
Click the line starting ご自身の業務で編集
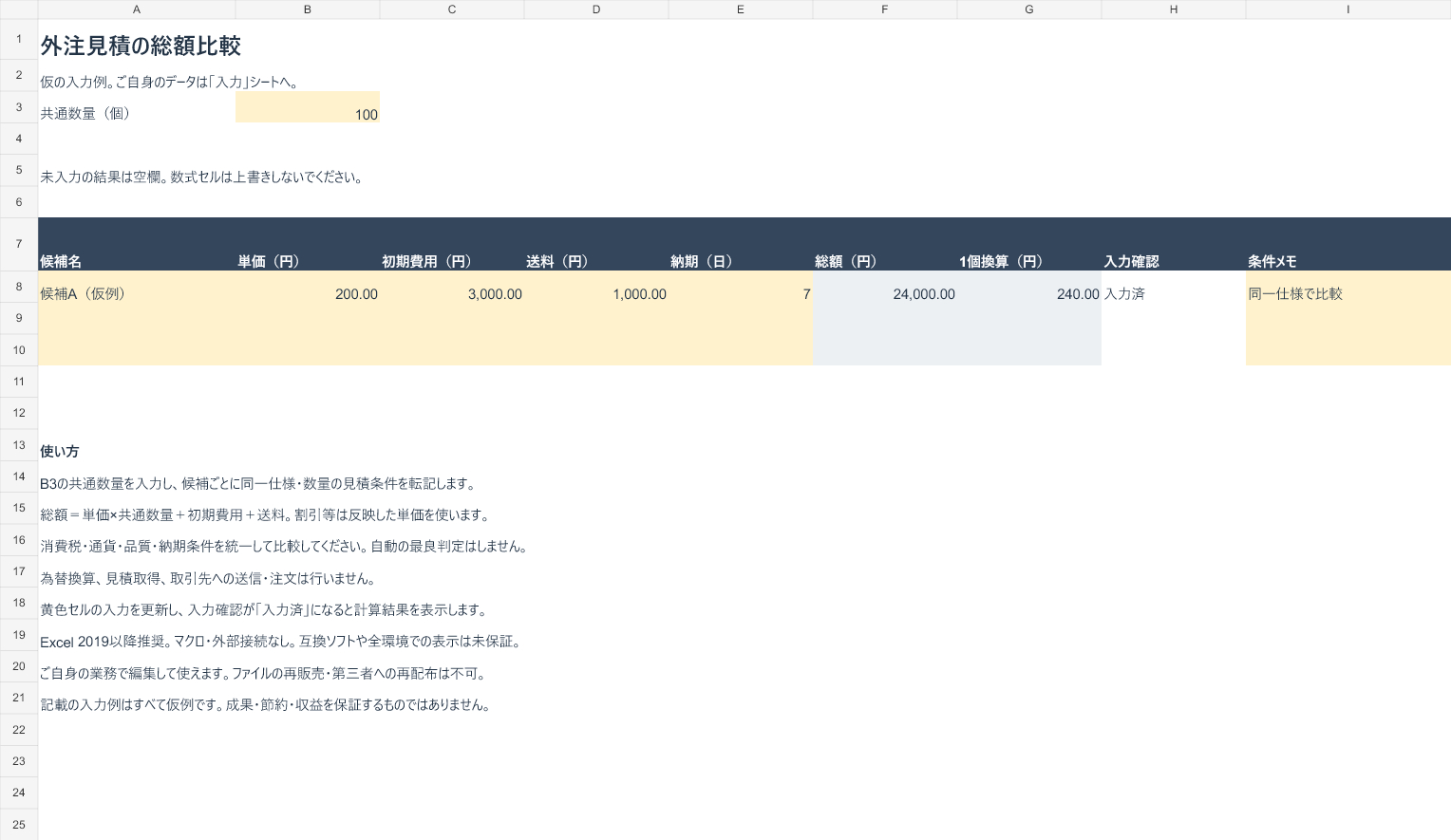pyautogui.click(x=263, y=673)
